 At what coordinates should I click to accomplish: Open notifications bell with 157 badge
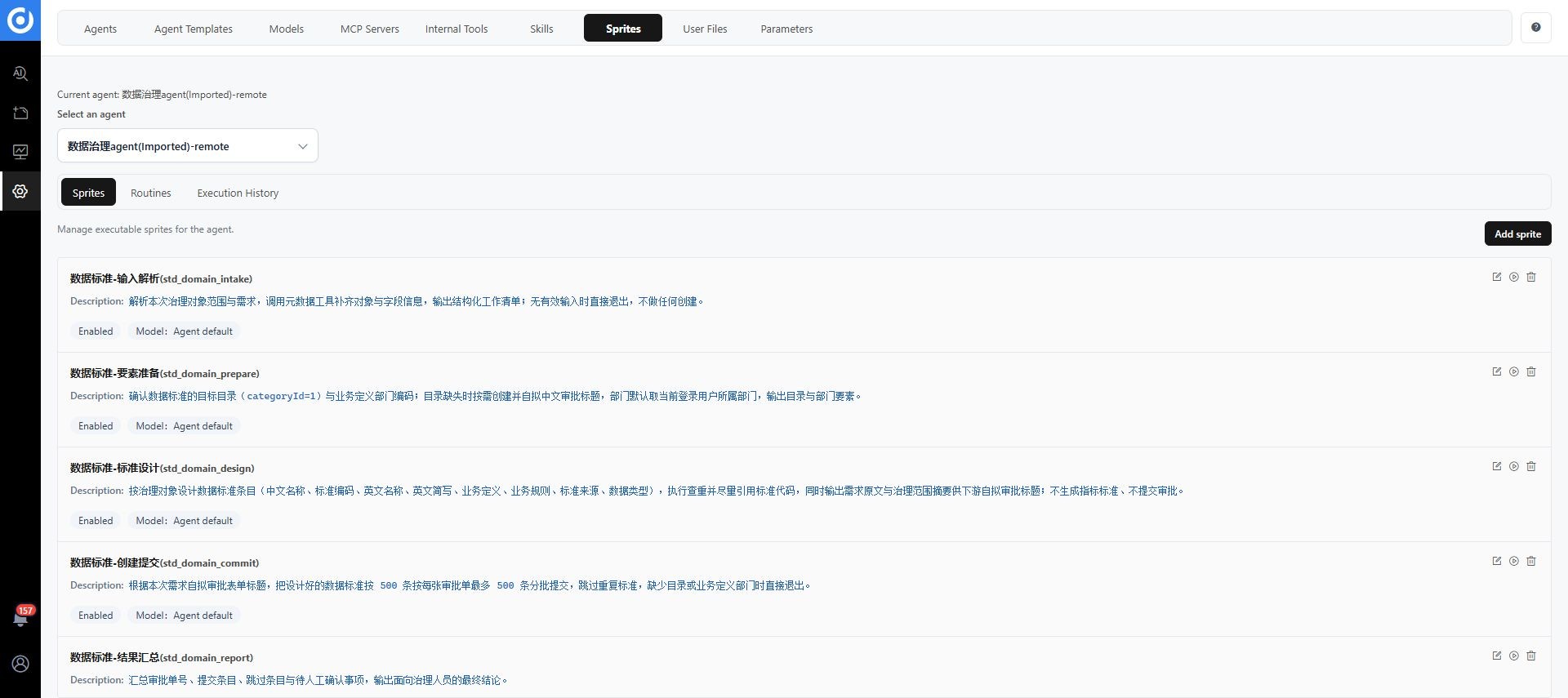click(x=20, y=618)
